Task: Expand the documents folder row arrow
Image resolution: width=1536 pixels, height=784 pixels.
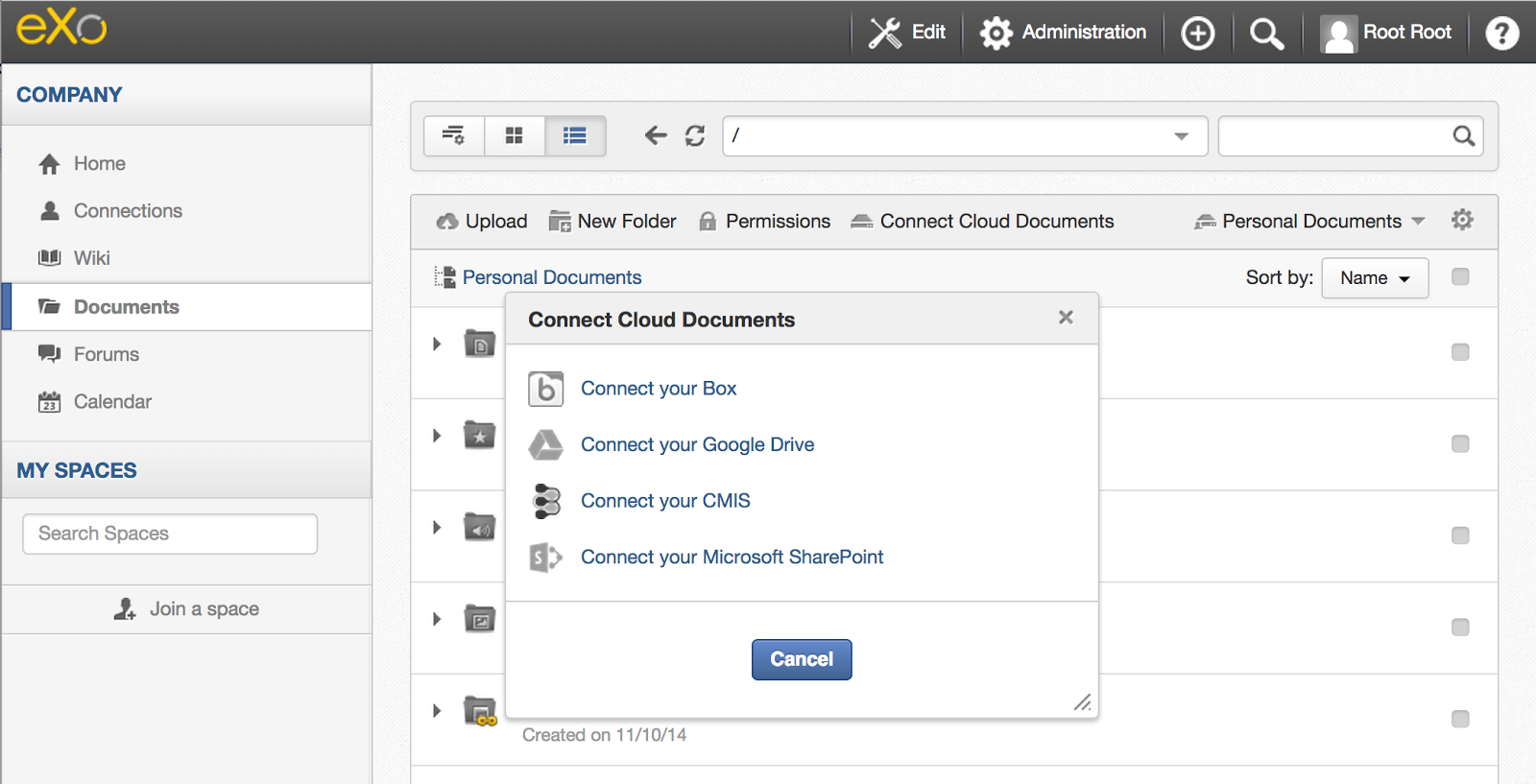Action: pos(437,344)
